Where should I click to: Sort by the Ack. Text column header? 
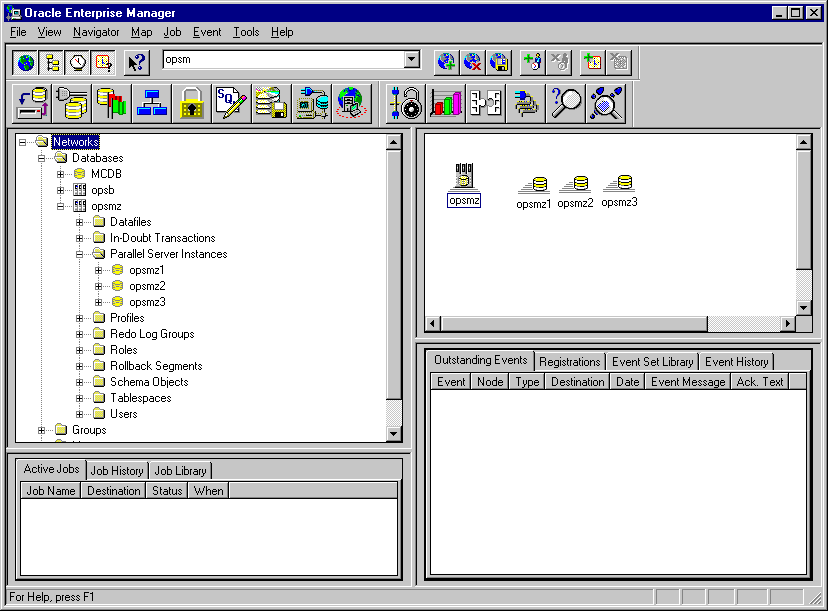pyautogui.click(x=760, y=382)
